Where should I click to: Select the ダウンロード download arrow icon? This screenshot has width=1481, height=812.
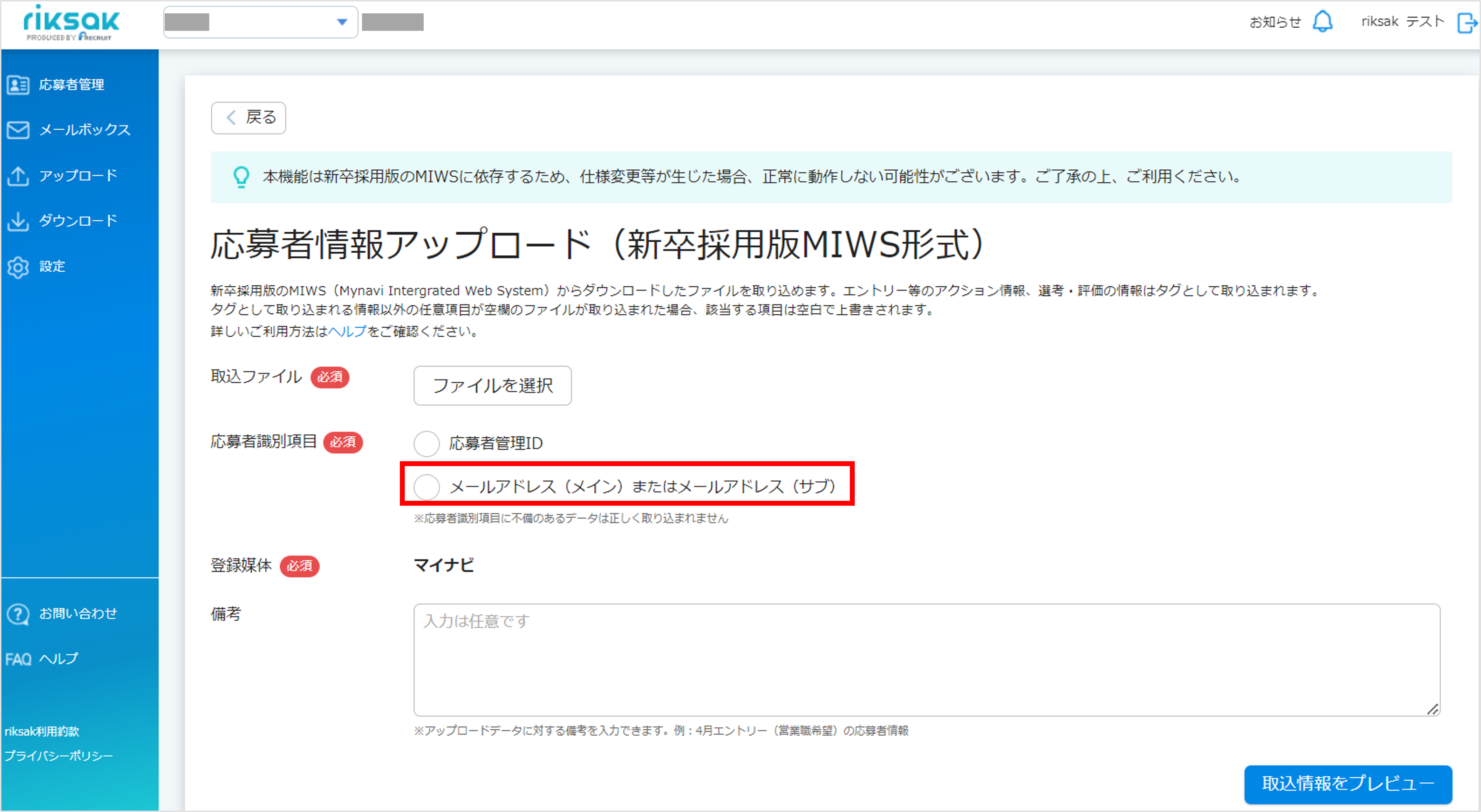click(x=18, y=221)
